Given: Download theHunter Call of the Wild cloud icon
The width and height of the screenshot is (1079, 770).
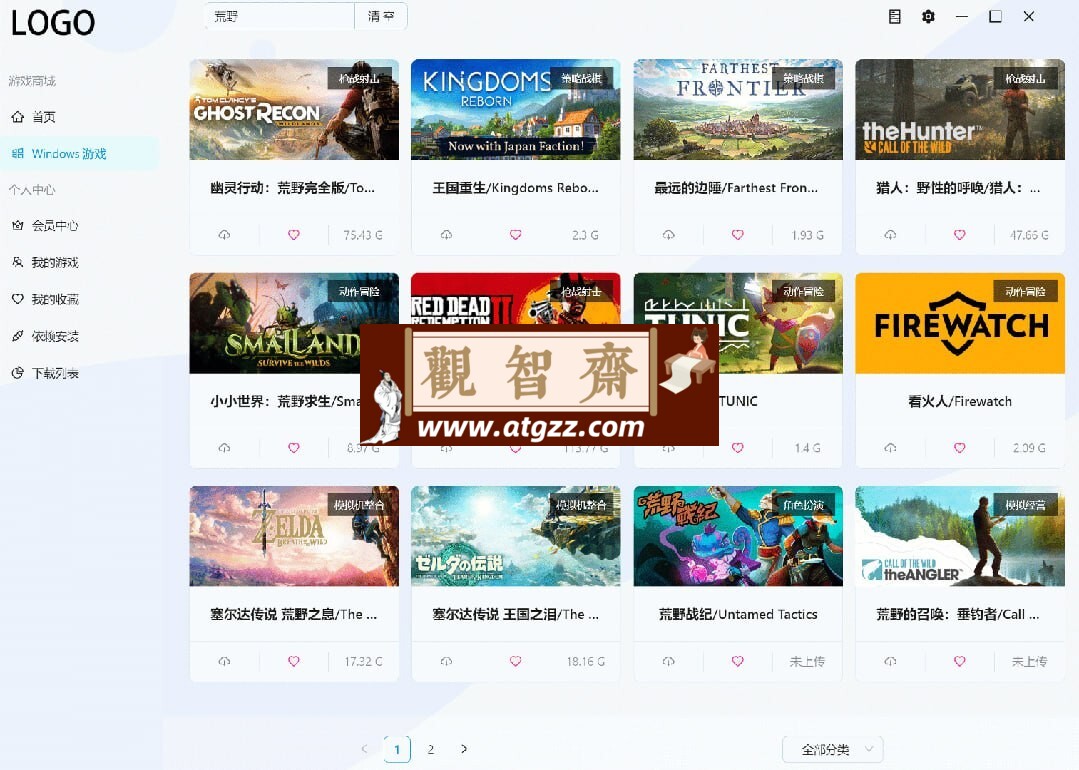Looking at the screenshot, I should (890, 235).
